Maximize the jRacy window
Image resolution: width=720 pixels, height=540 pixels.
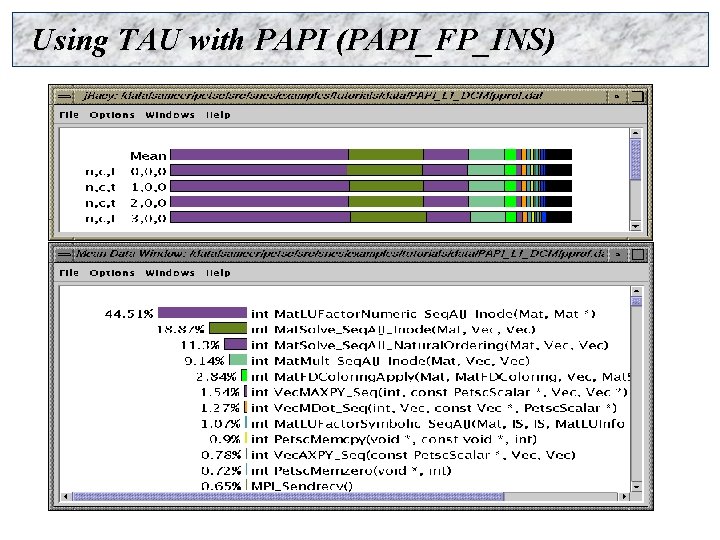pos(637,96)
